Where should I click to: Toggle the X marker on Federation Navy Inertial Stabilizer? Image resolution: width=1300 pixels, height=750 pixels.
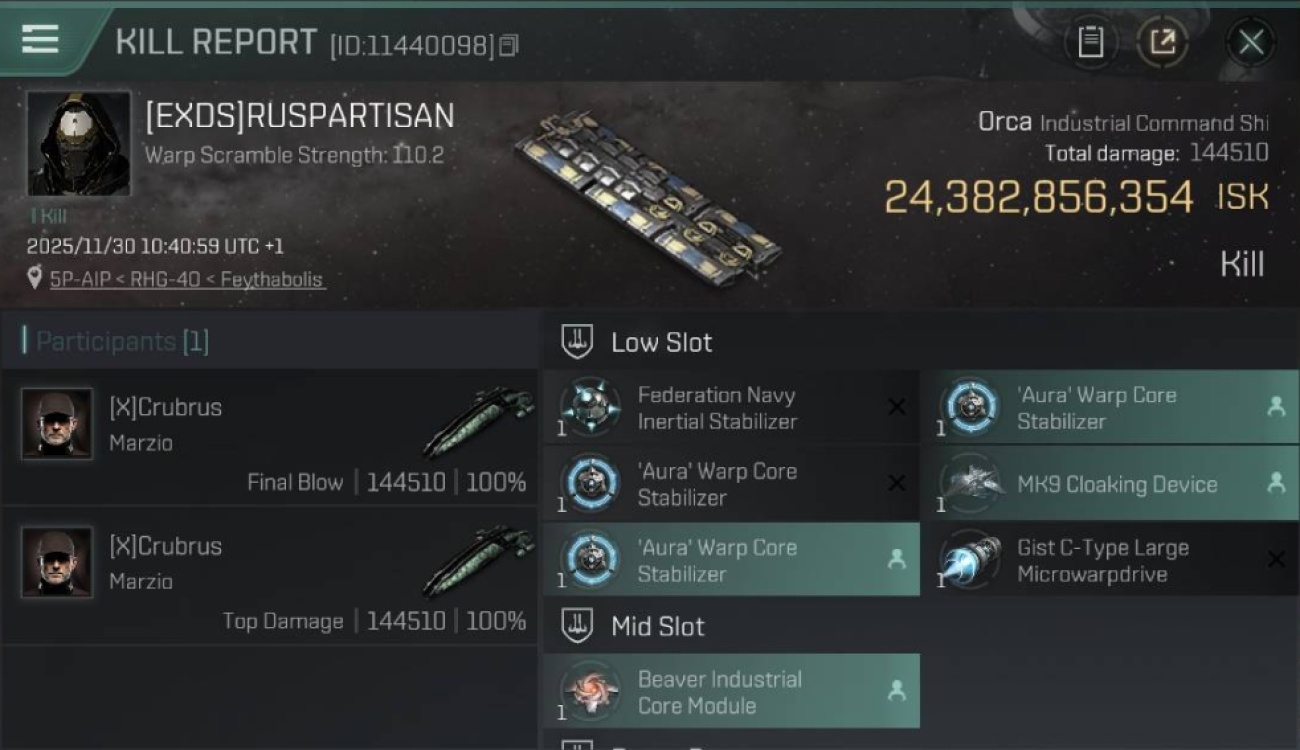pyautogui.click(x=896, y=407)
